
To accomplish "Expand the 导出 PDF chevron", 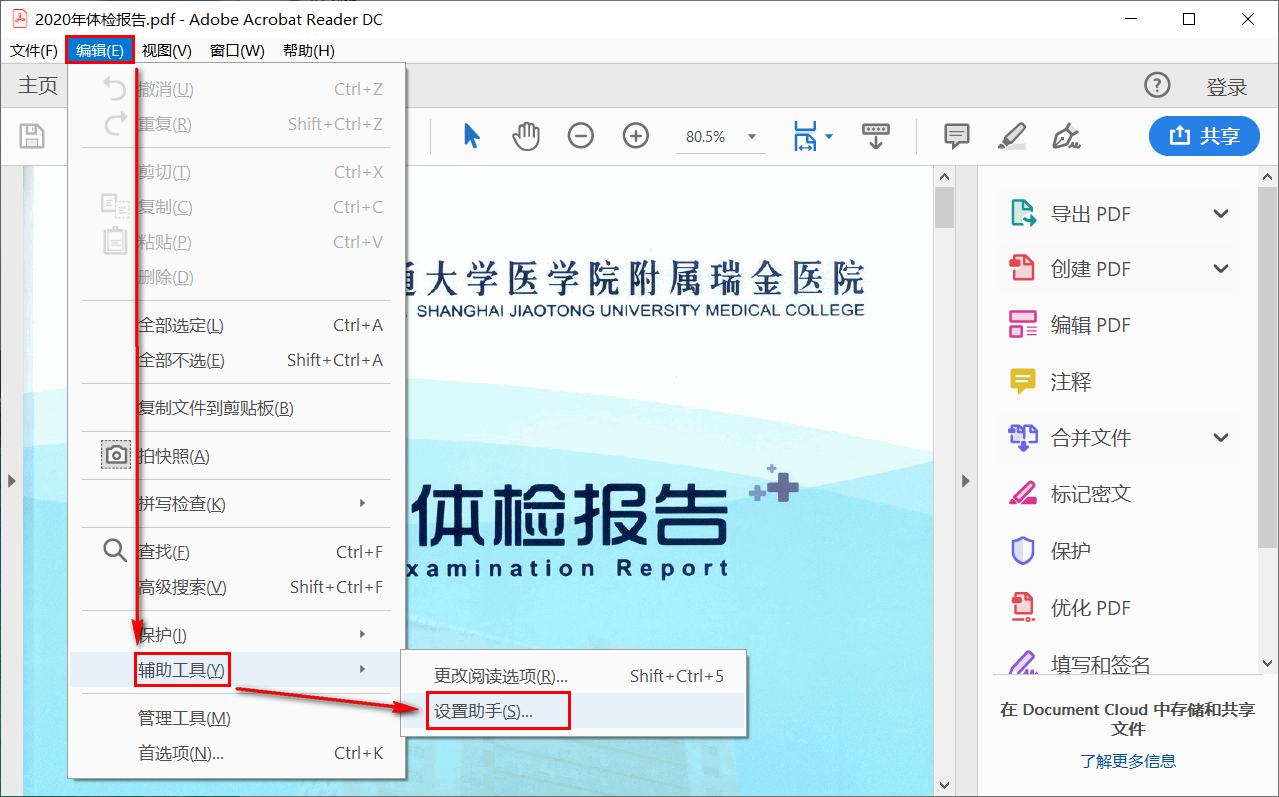I will [1220, 213].
